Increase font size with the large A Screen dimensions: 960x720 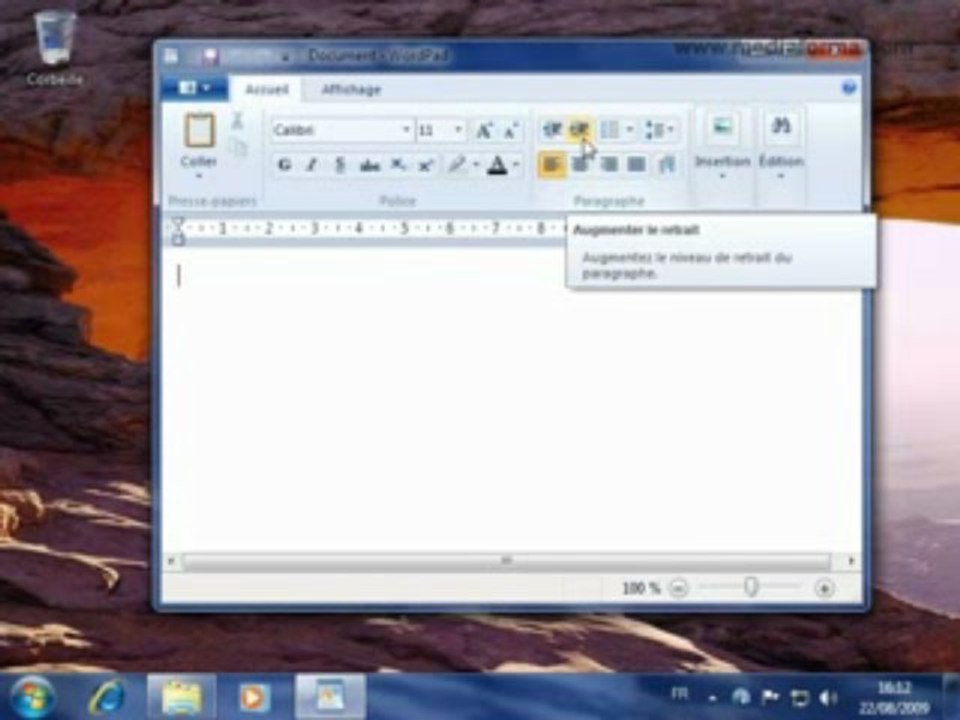click(x=484, y=130)
